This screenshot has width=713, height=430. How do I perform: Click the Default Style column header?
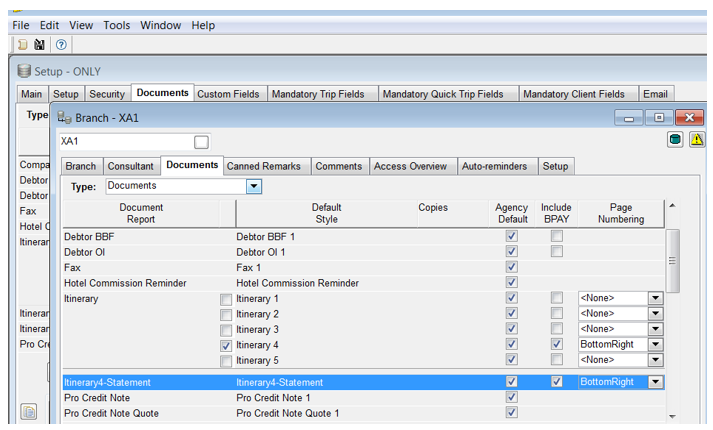(x=326, y=213)
